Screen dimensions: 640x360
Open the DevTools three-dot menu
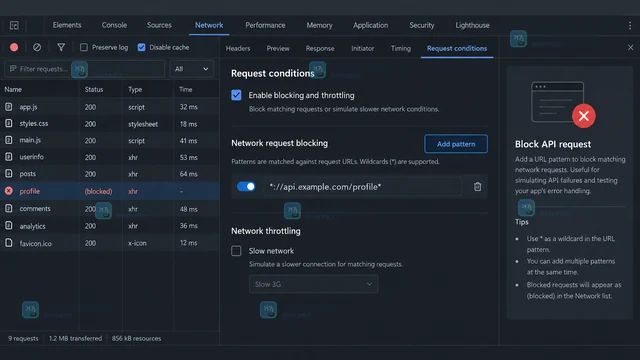(x=630, y=25)
